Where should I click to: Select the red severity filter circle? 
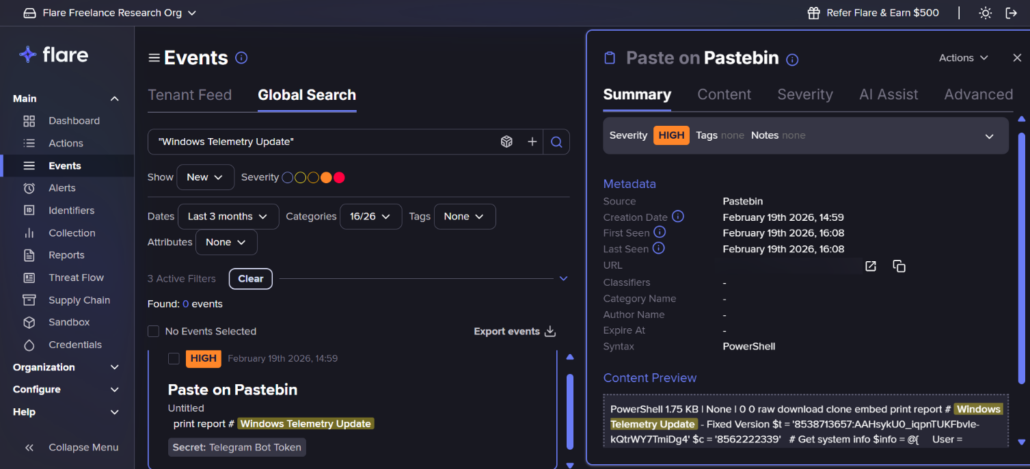[339, 178]
